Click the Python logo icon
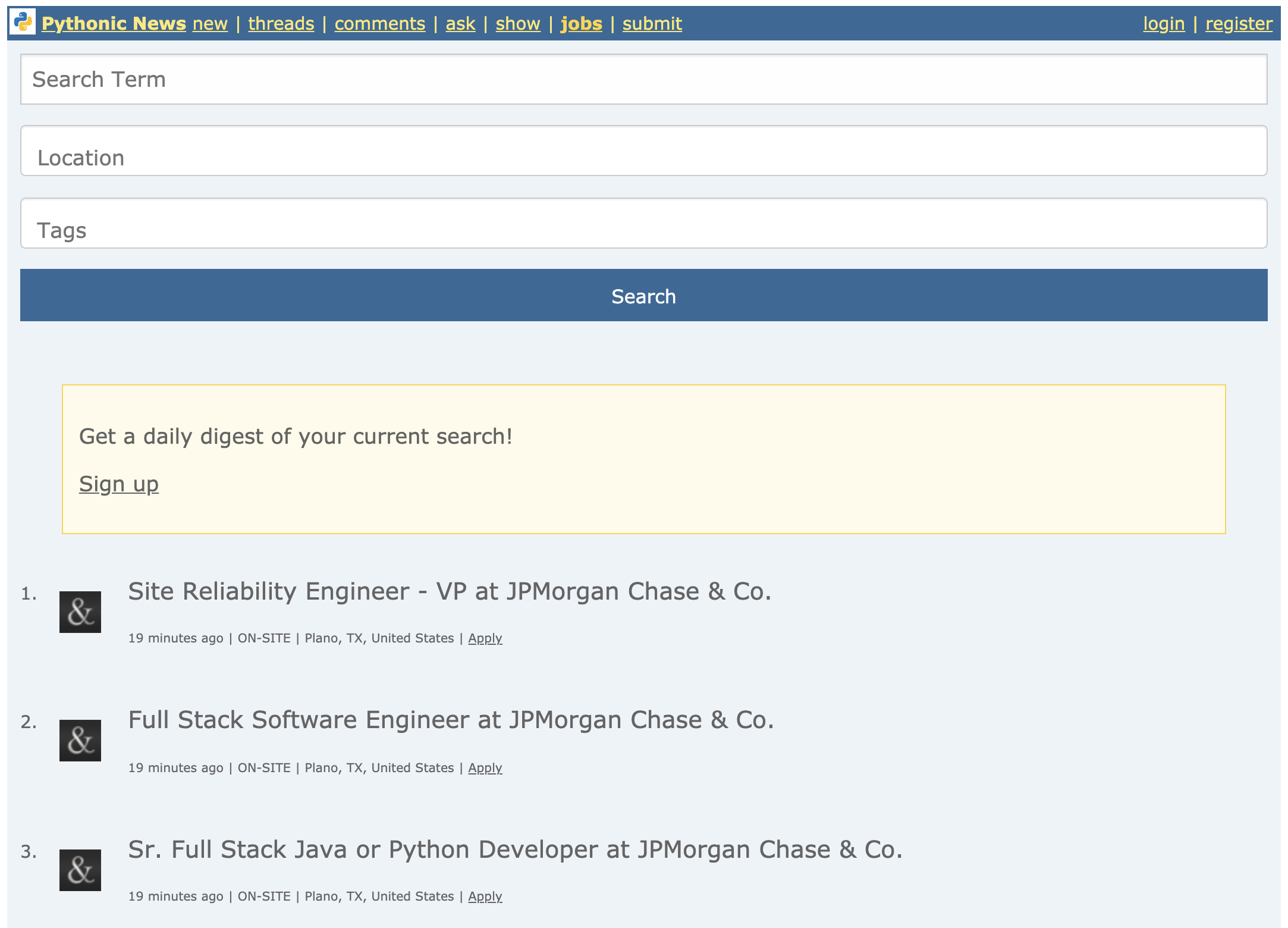This screenshot has width=1288, height=928. point(23,22)
